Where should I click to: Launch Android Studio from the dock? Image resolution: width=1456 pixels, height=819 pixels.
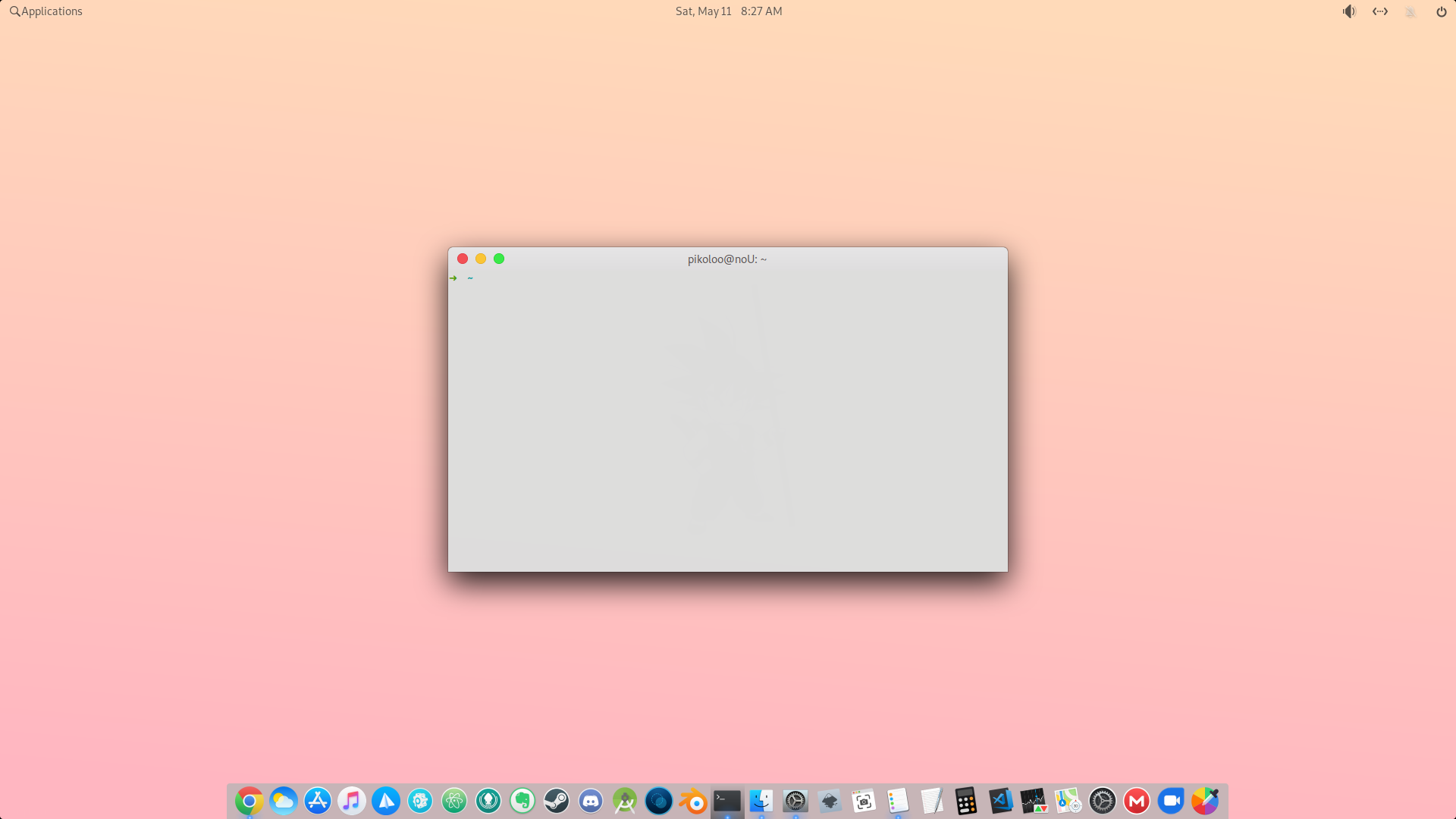click(625, 801)
